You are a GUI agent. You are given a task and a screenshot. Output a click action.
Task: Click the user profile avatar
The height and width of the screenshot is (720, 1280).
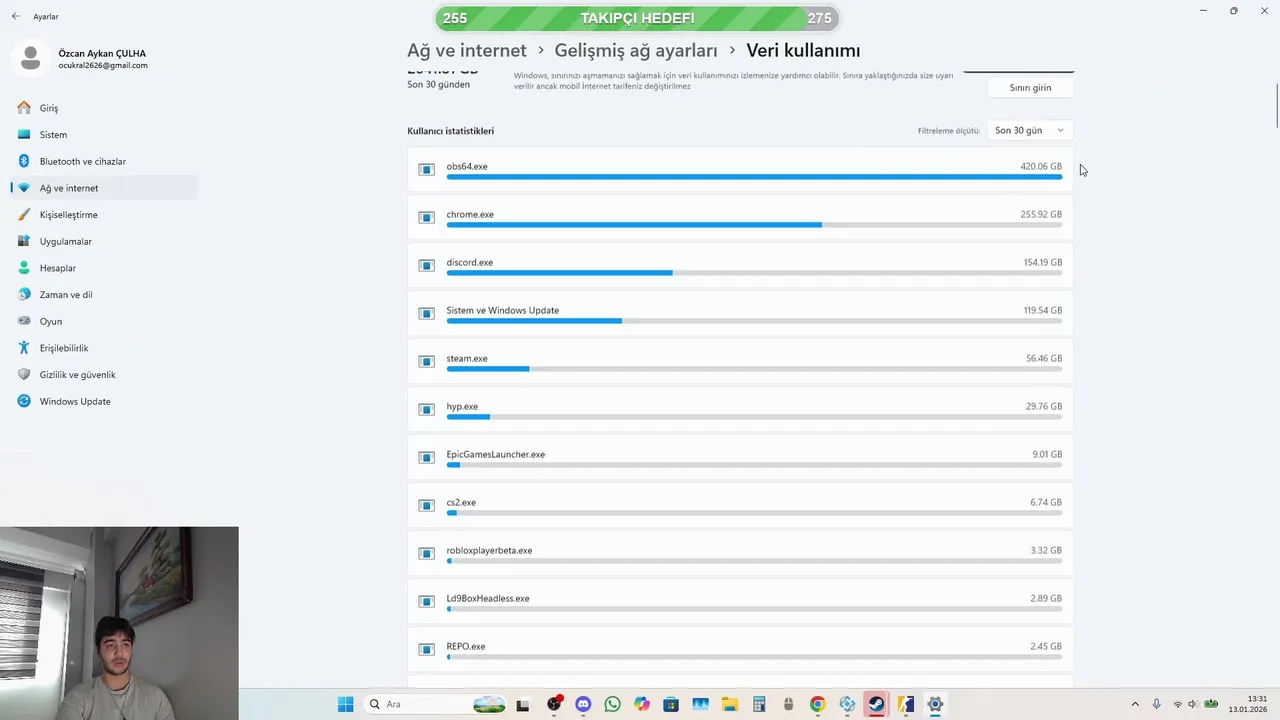[31, 59]
